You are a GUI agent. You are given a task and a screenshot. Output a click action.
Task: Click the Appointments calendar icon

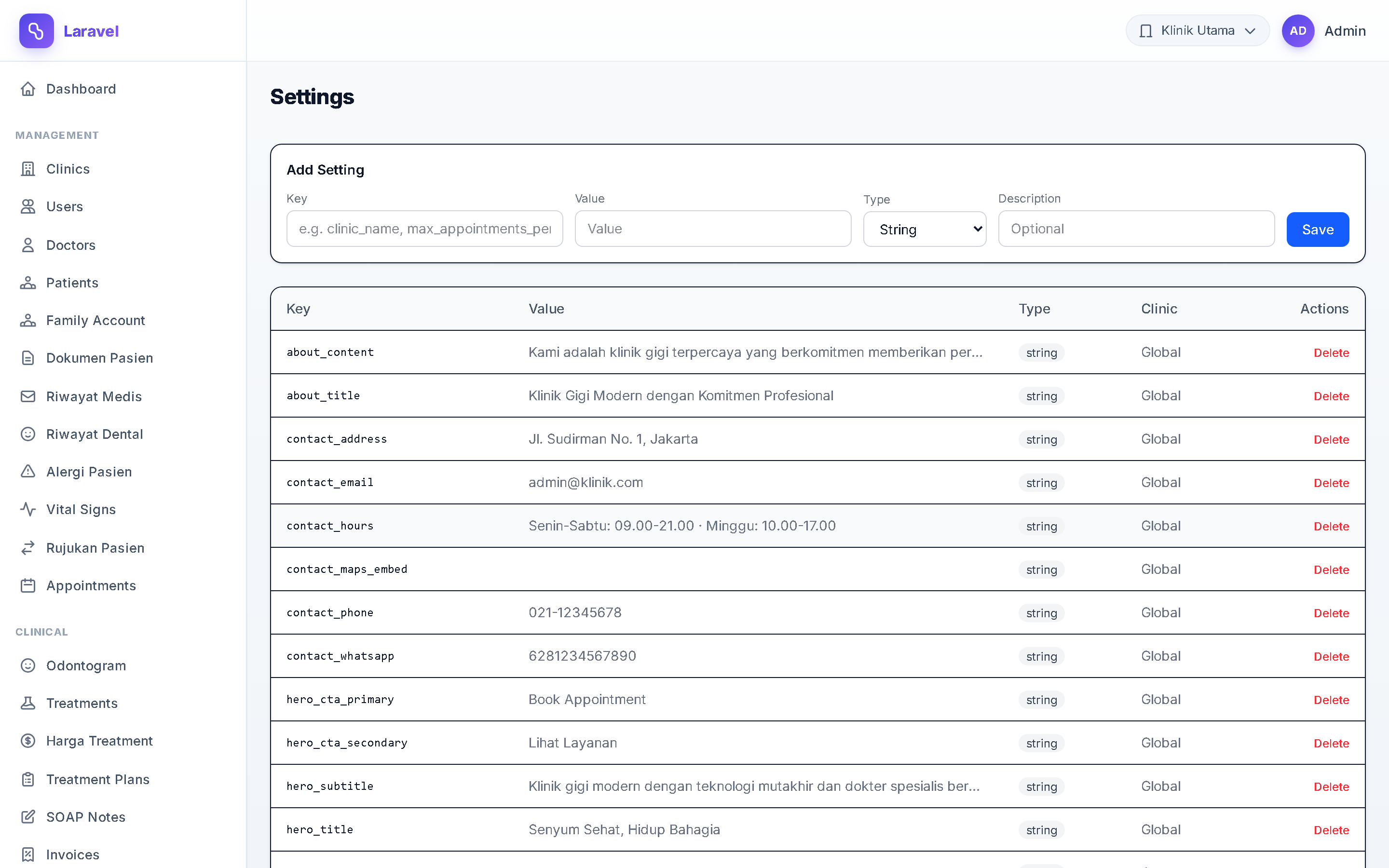(28, 585)
